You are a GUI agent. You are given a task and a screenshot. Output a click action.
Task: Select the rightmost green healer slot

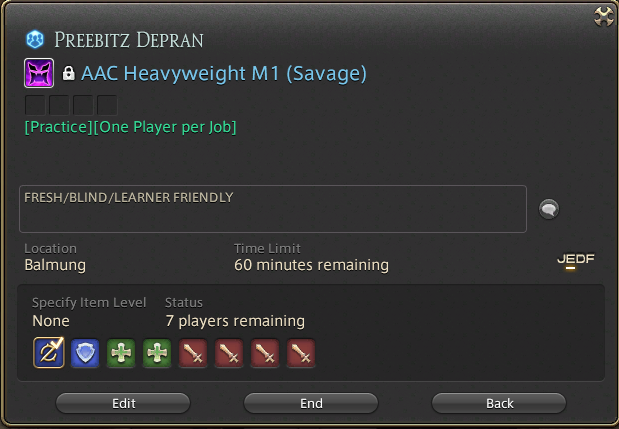pos(157,353)
